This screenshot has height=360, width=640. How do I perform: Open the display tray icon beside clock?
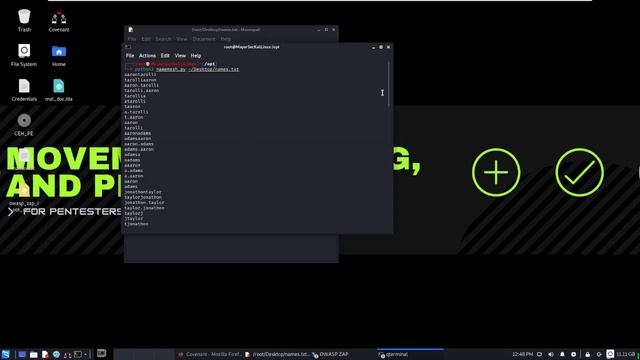539,354
